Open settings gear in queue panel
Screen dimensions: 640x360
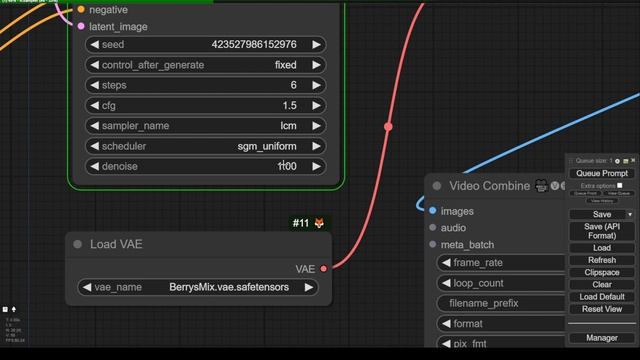pos(617,161)
